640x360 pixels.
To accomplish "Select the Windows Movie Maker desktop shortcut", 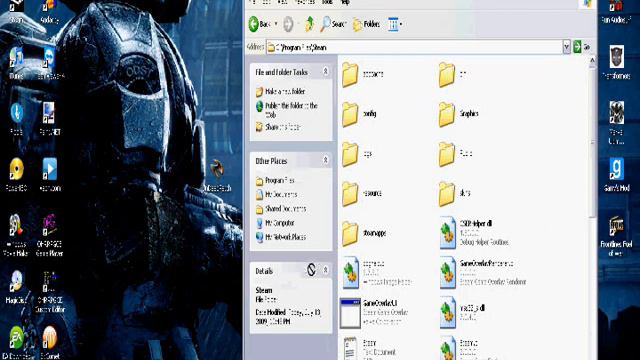I will click(16, 235).
